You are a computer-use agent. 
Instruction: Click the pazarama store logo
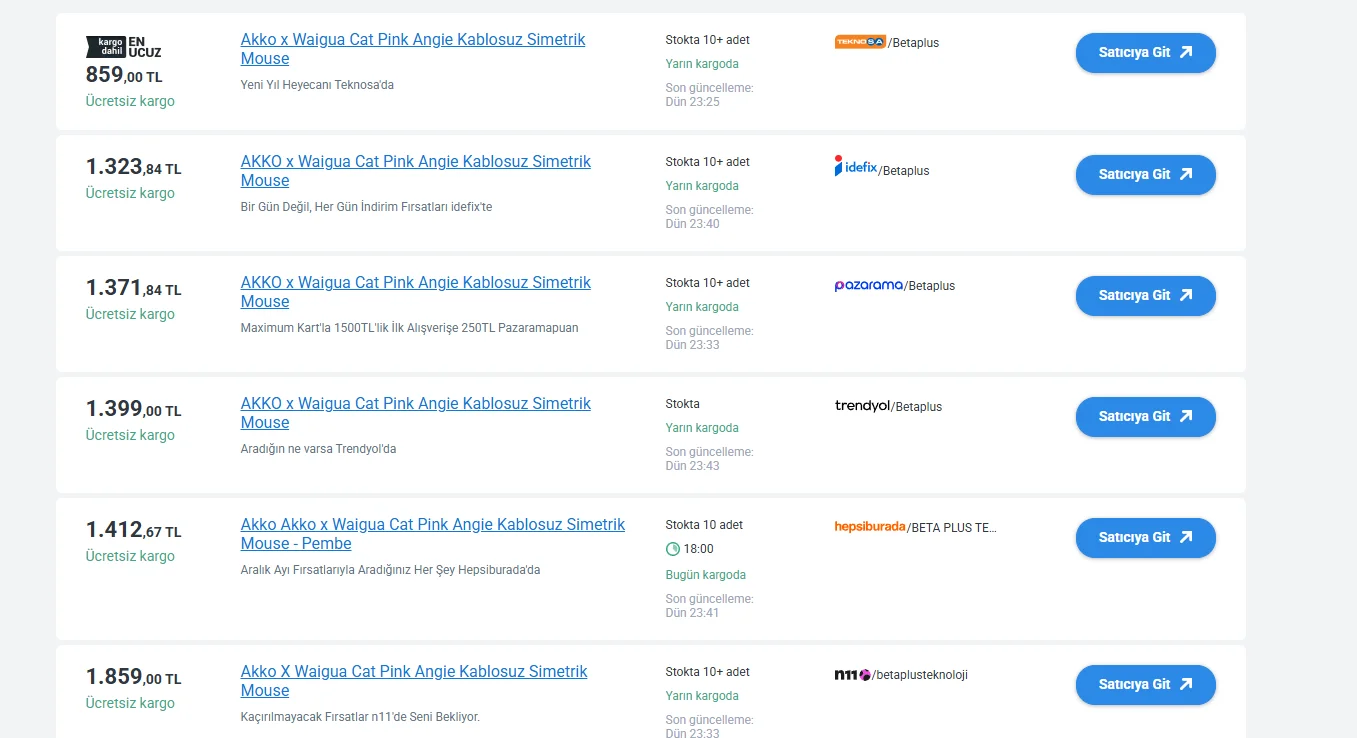click(x=868, y=285)
